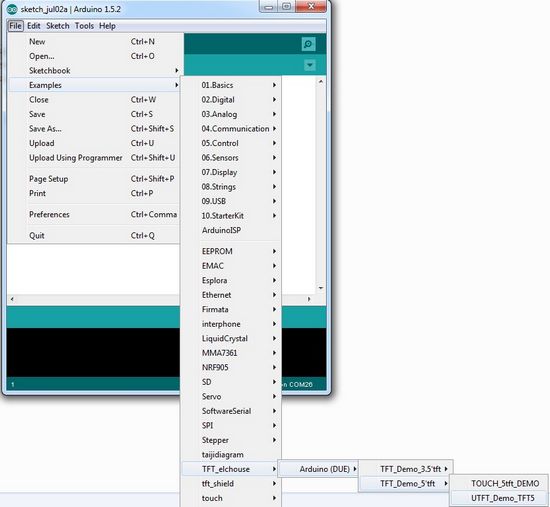Click the editor vertical scrollbar up arrow
Viewport: 550px width, 507px height.
[321, 82]
